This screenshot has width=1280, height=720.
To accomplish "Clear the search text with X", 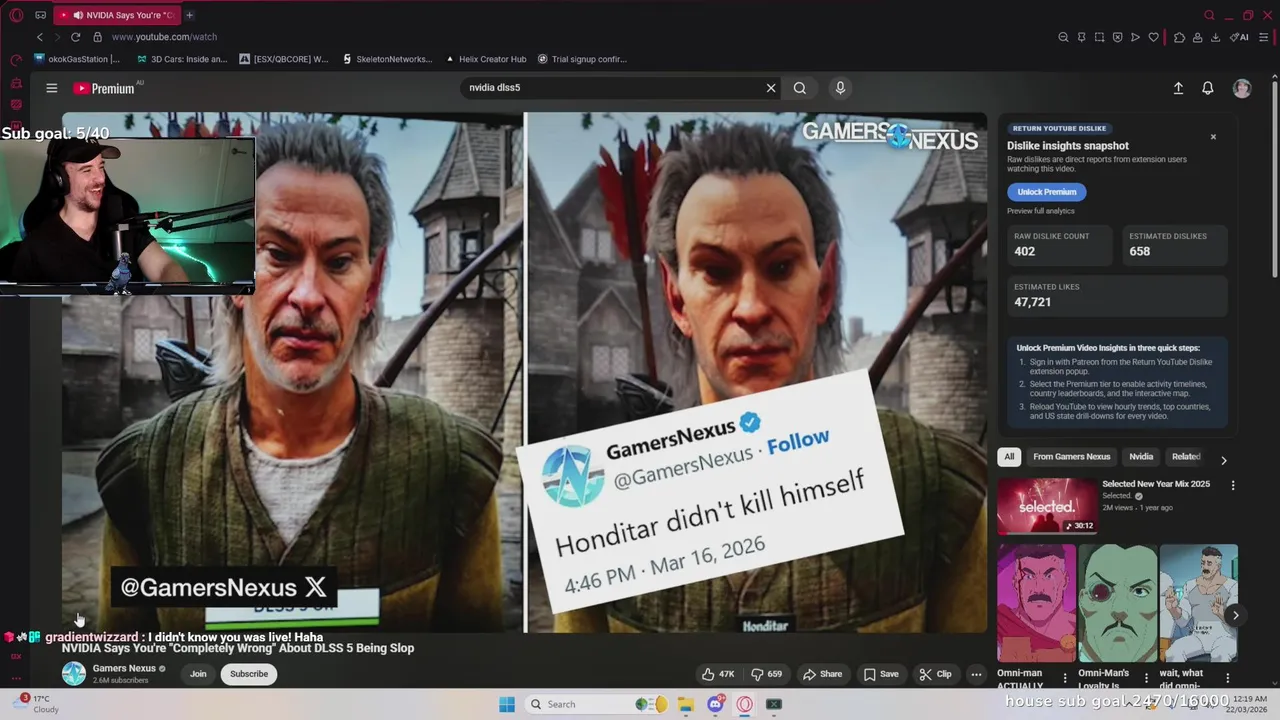I will point(771,88).
